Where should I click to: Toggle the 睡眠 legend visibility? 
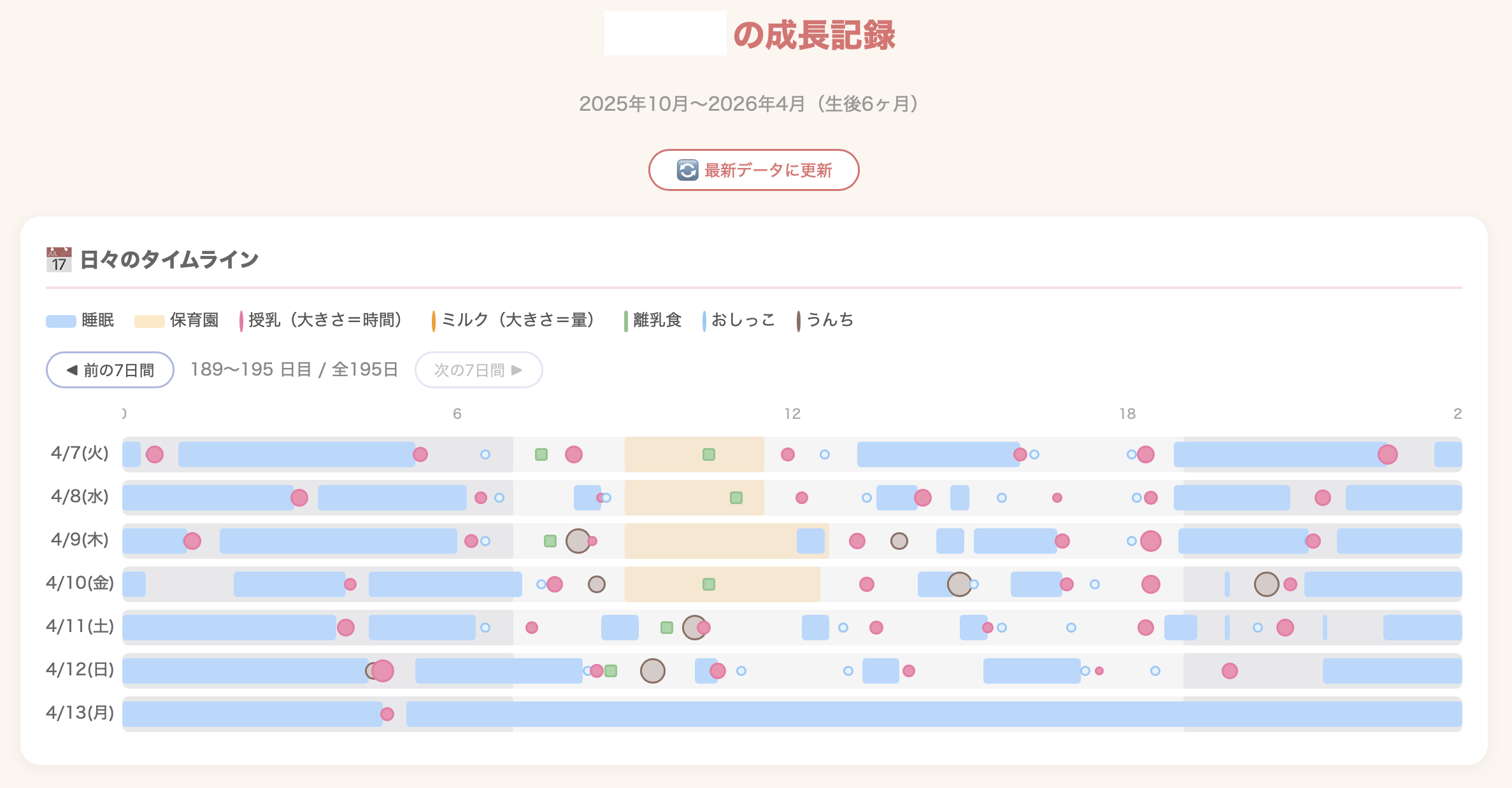point(61,320)
